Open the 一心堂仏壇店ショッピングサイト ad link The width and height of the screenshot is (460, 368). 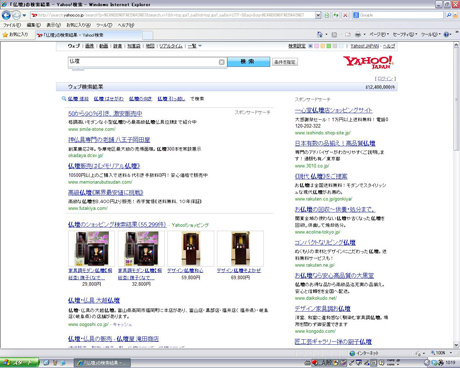334,110
